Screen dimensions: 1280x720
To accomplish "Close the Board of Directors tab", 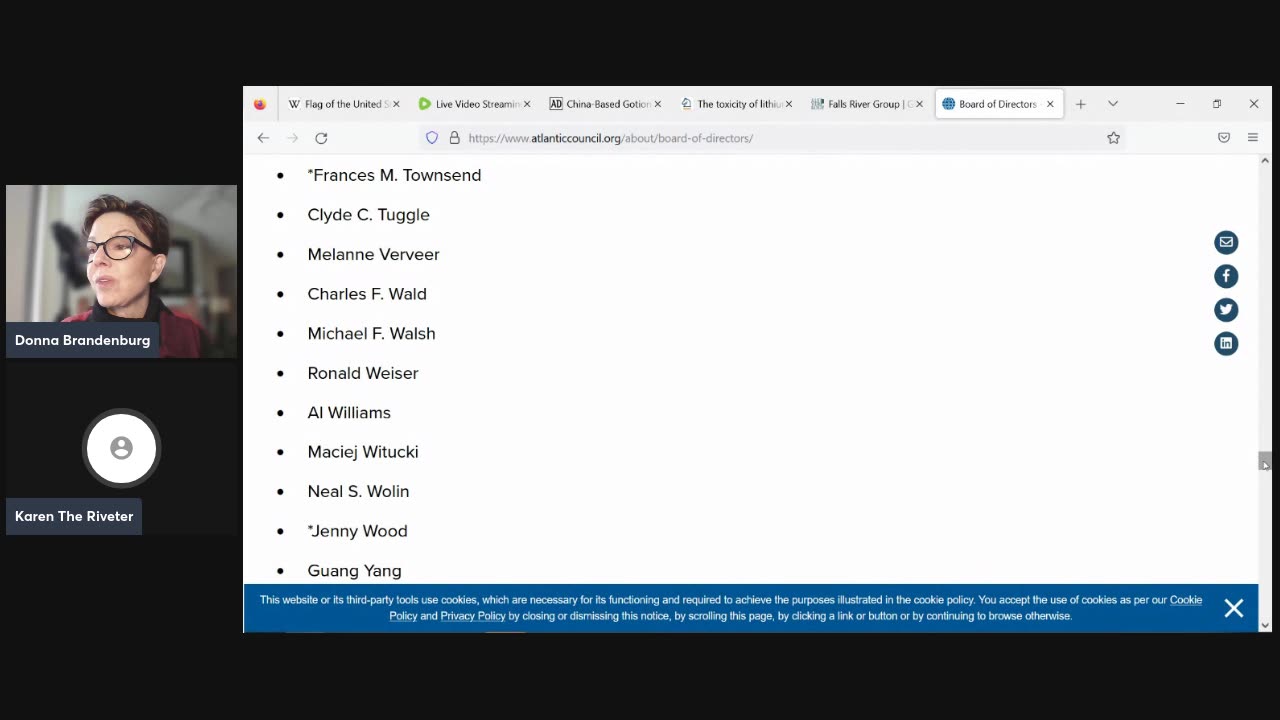I will coord(1050,104).
